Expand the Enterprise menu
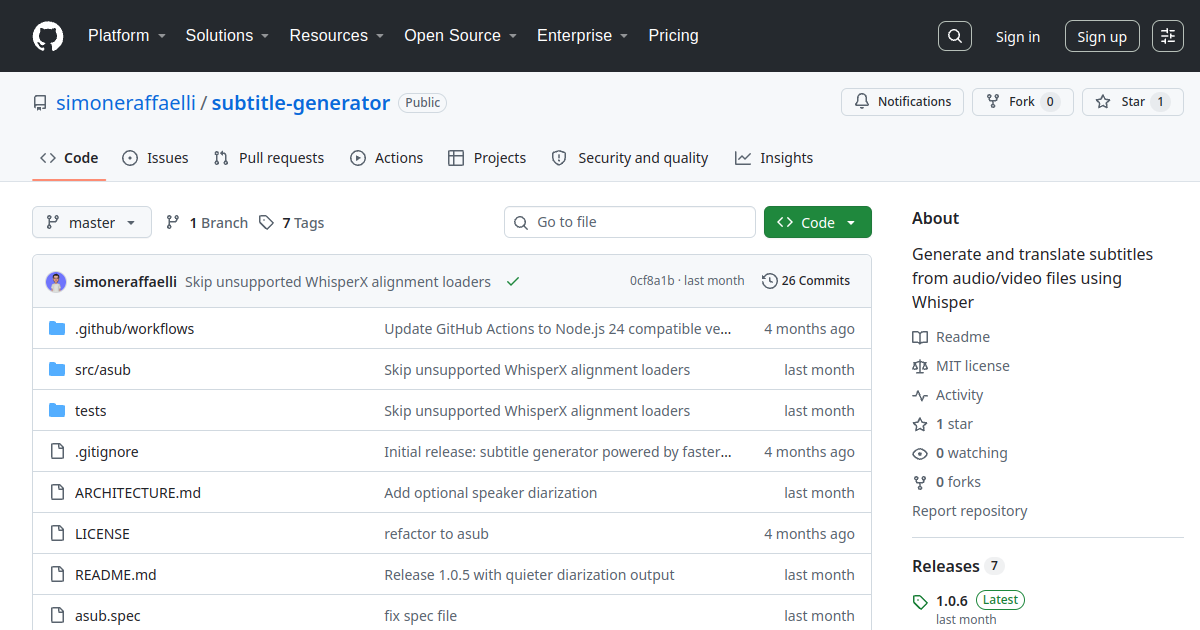The height and width of the screenshot is (630, 1200). [582, 35]
